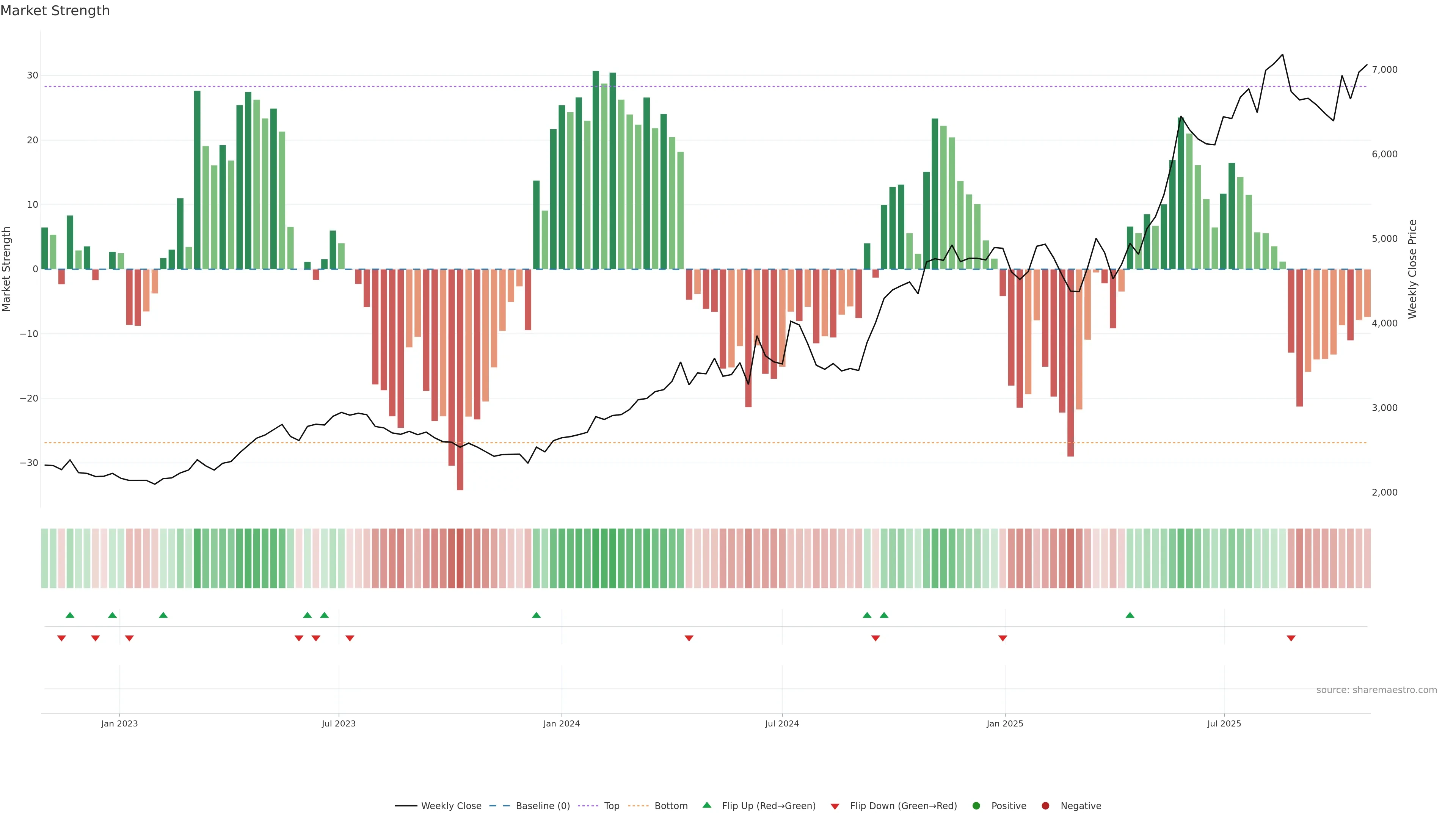Click the Negative red circle legend icon
The image size is (1456, 819).
click(1045, 805)
